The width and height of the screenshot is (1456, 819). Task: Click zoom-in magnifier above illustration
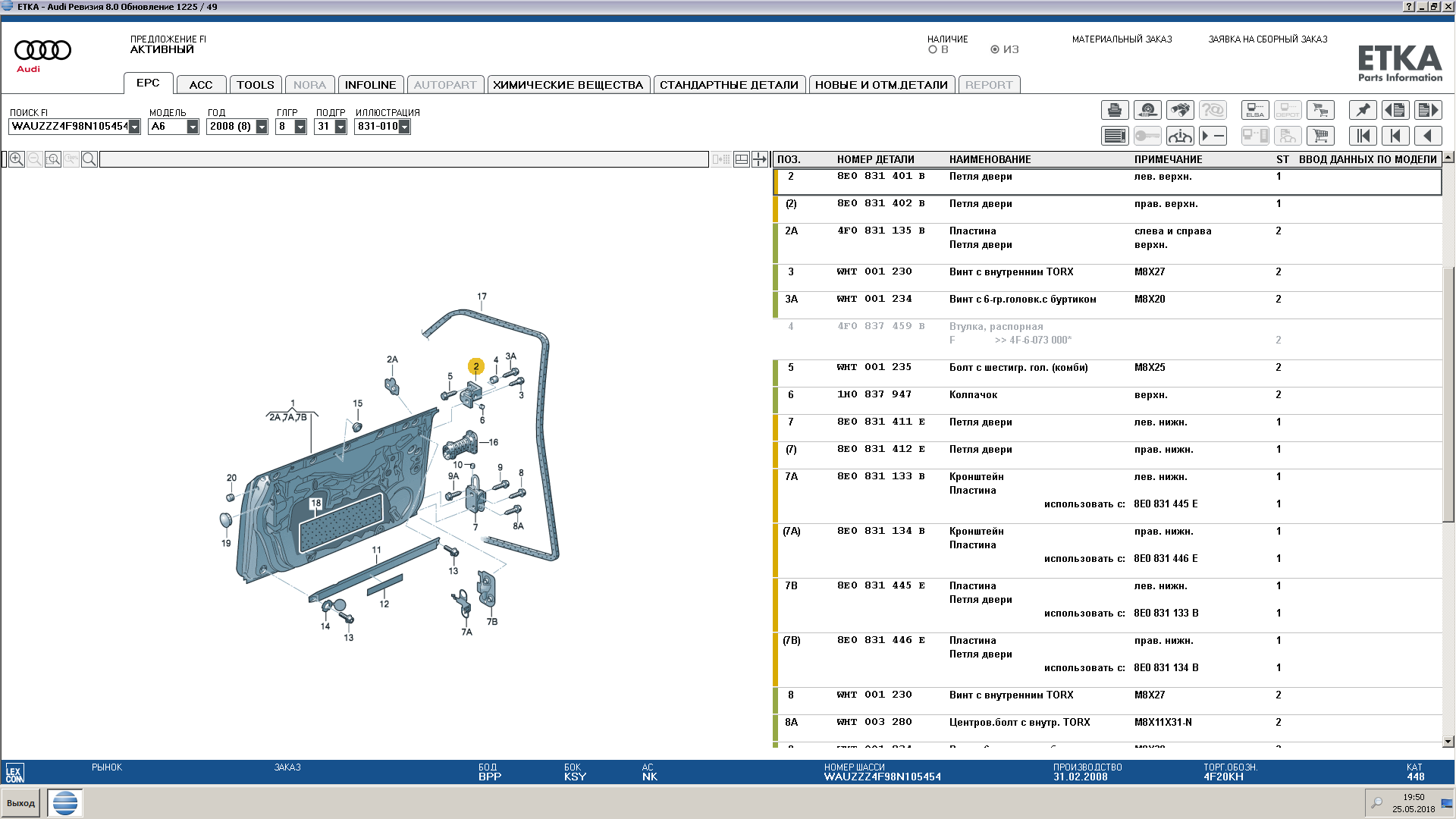[x=16, y=159]
